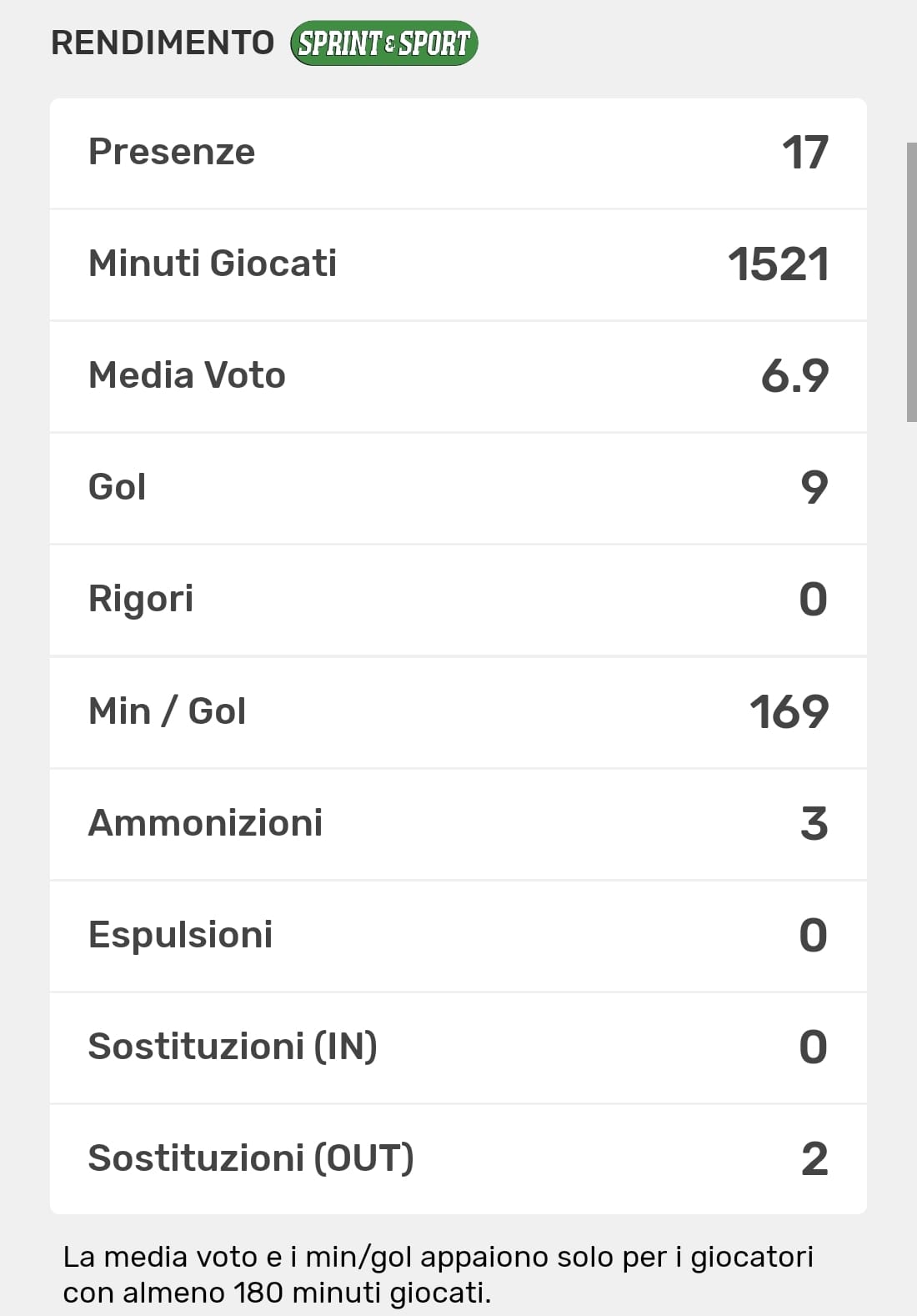This screenshot has height=1316, width=917.
Task: Click the Media Voto row
Action: (x=458, y=376)
